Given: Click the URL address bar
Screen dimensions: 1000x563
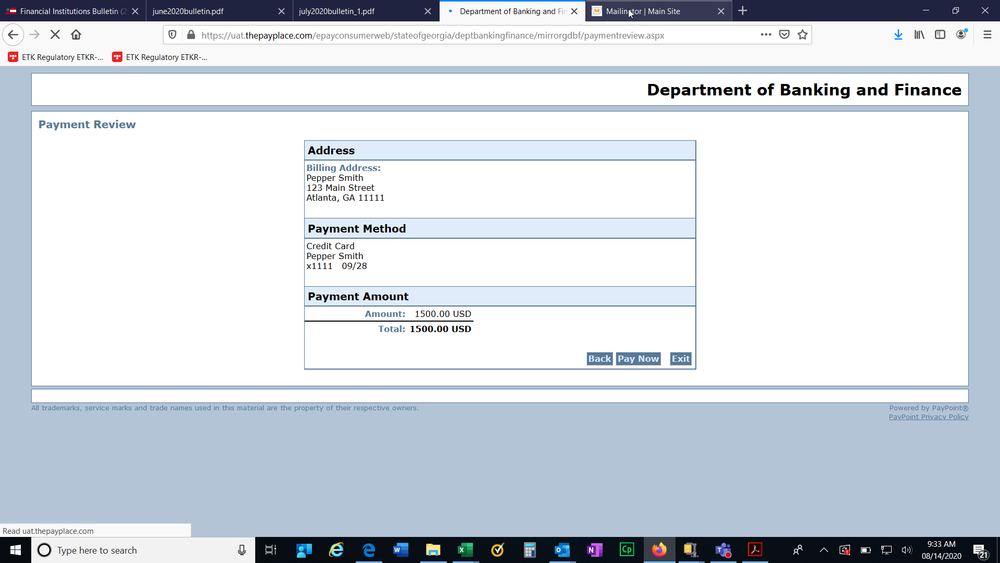Looking at the screenshot, I should coord(450,34).
